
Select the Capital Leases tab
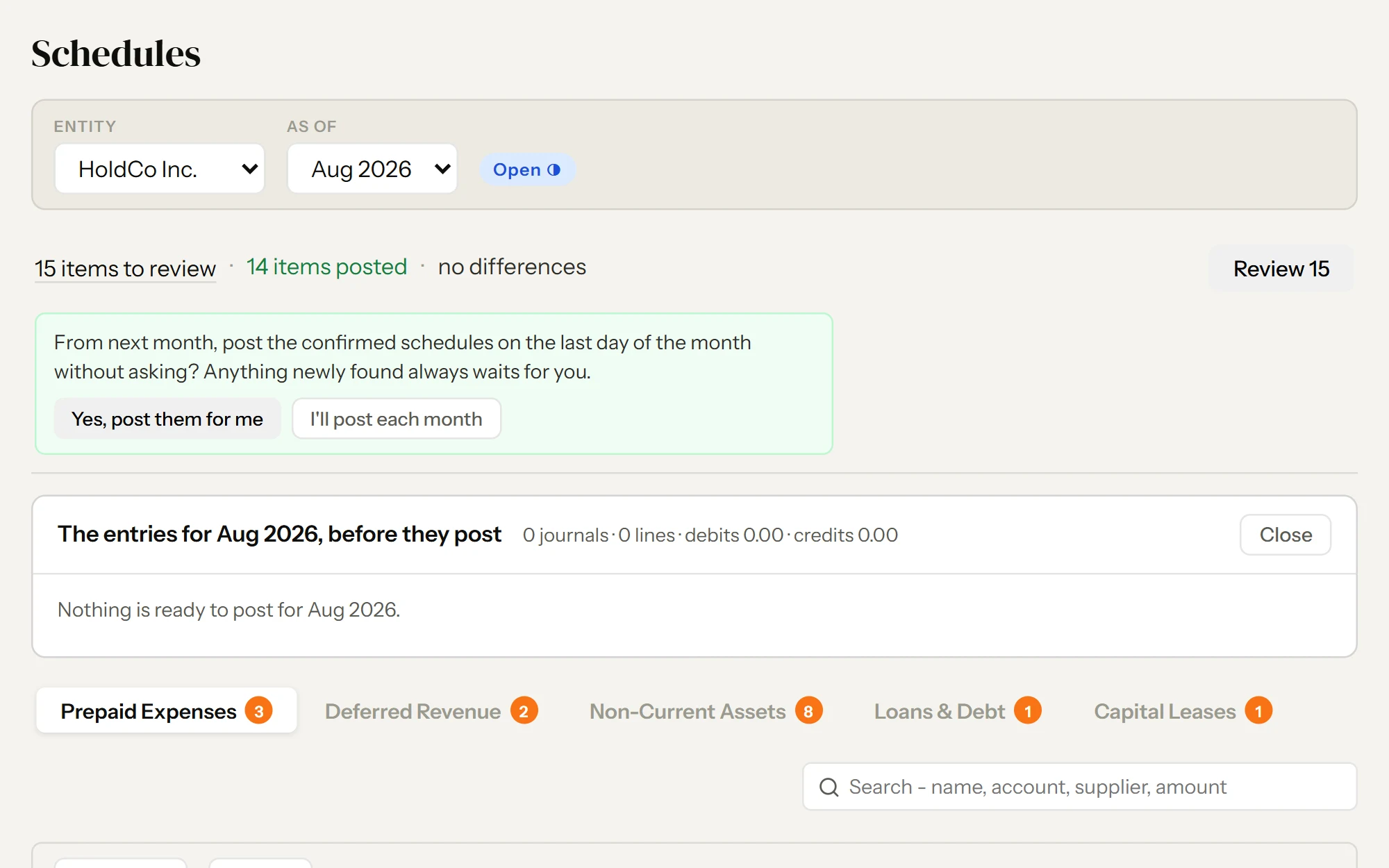click(1182, 711)
